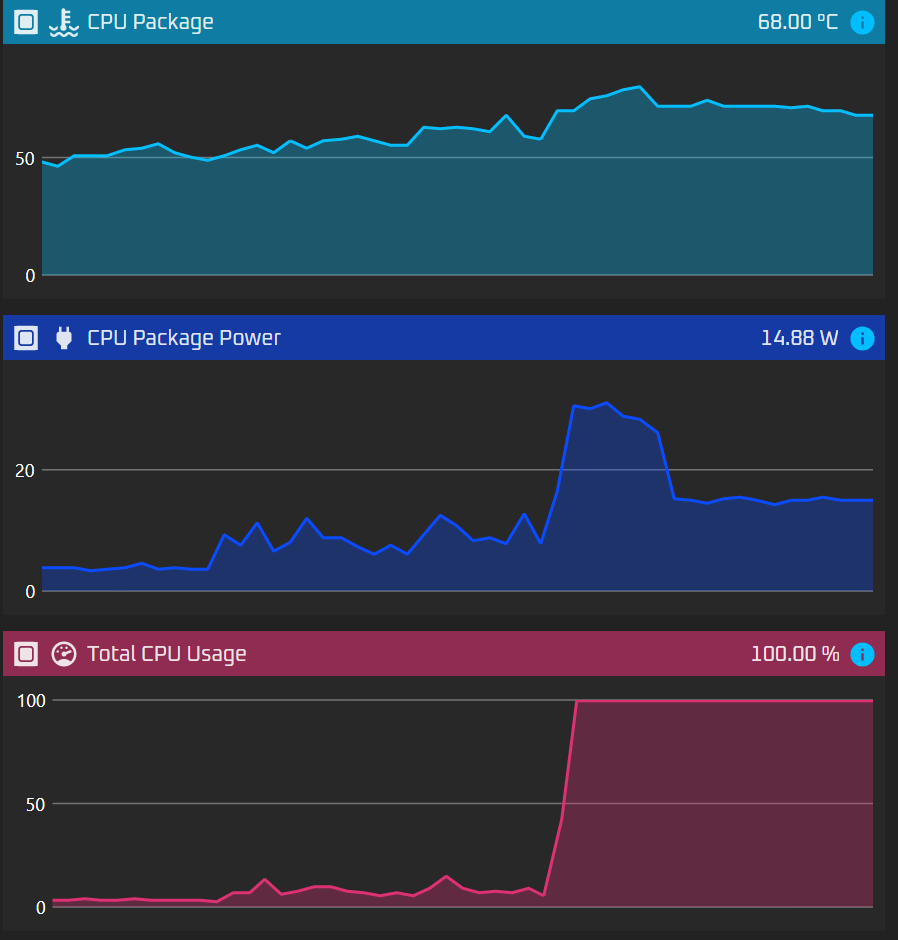Select the CPU Package Power title text

pyautogui.click(x=184, y=338)
